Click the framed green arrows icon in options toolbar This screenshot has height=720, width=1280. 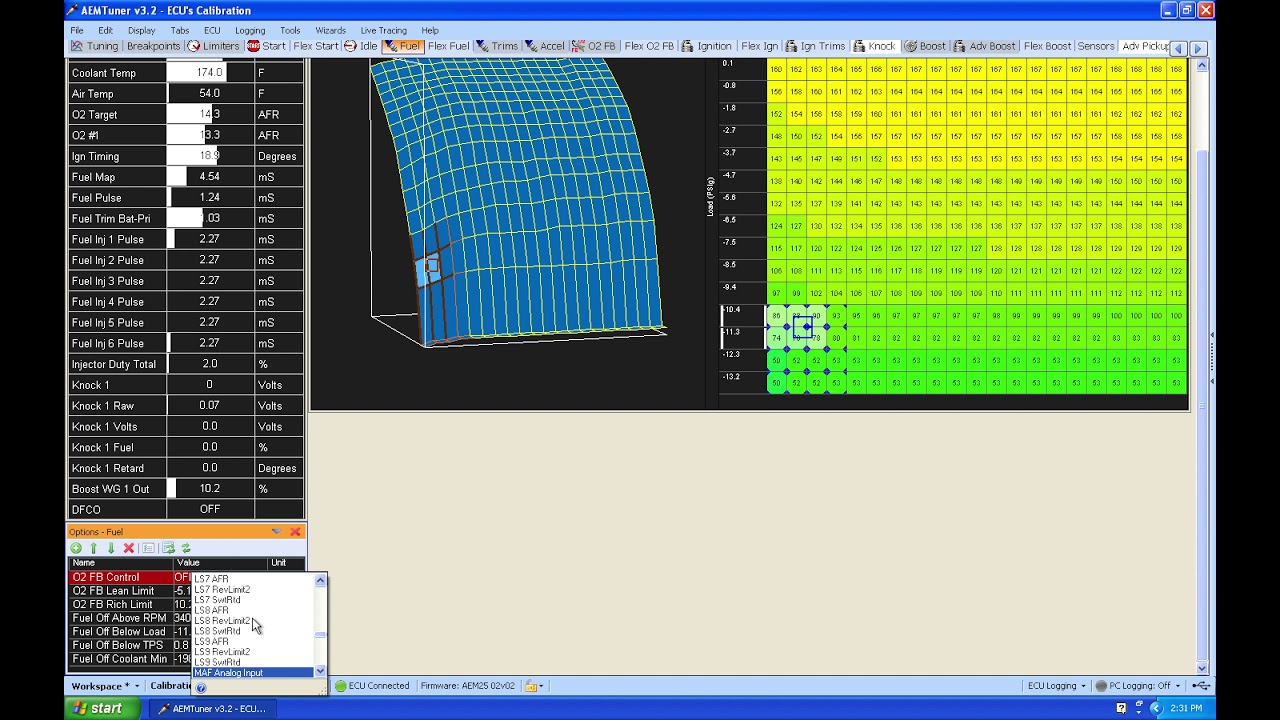click(x=168, y=548)
